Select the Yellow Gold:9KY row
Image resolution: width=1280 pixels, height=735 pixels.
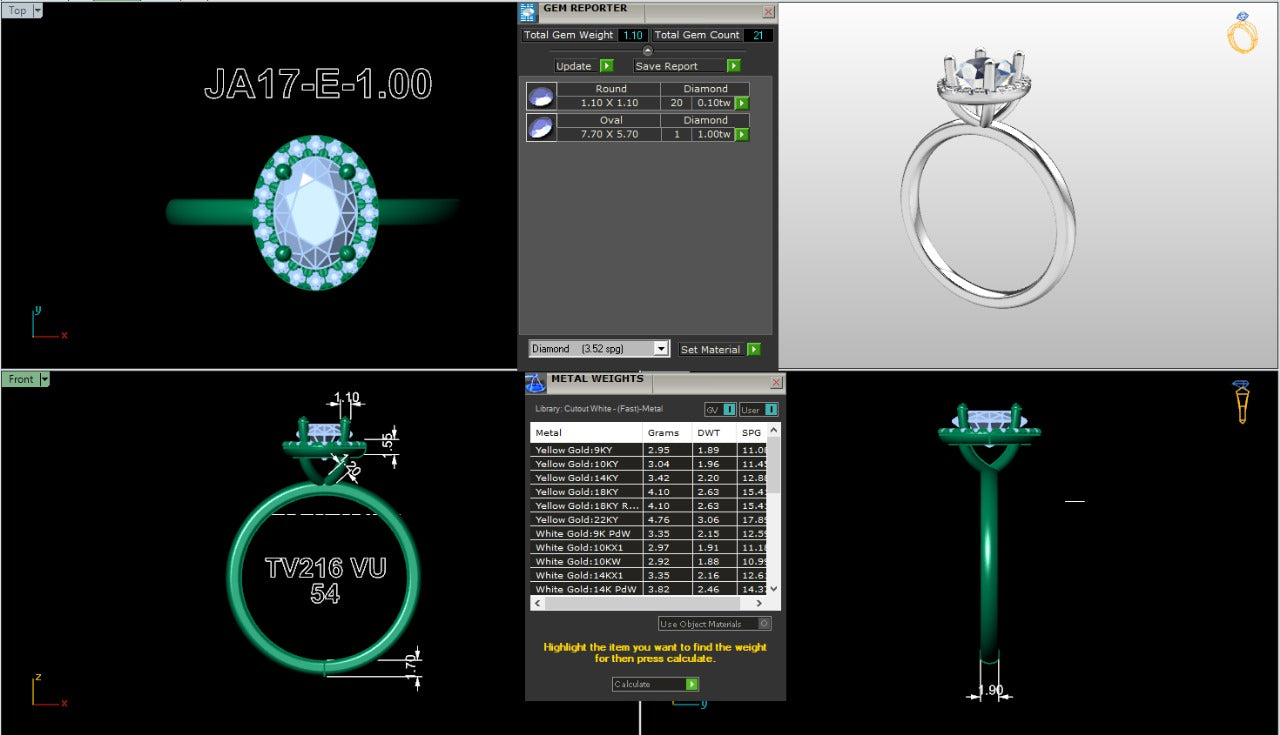pos(650,450)
